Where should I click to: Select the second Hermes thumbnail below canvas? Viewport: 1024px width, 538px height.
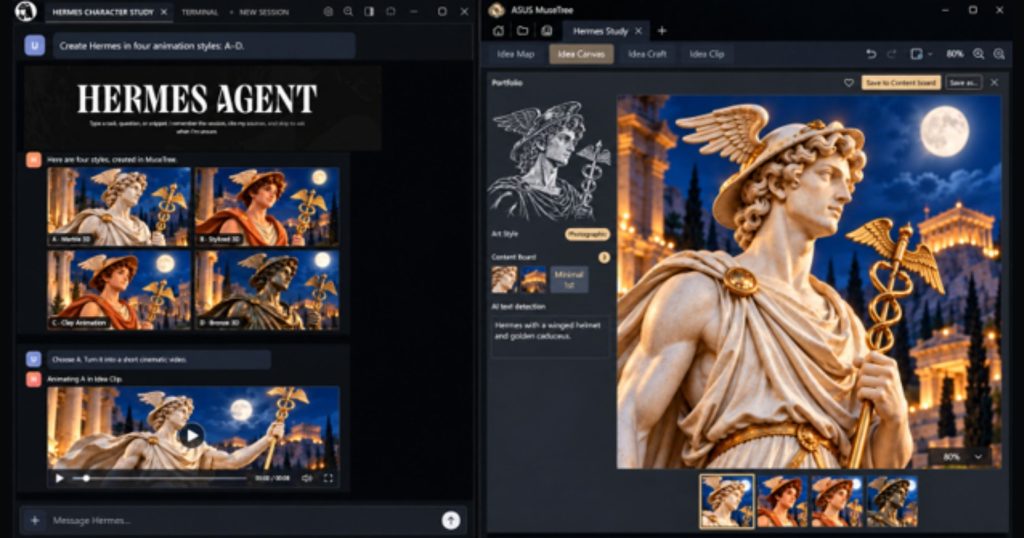[782, 501]
